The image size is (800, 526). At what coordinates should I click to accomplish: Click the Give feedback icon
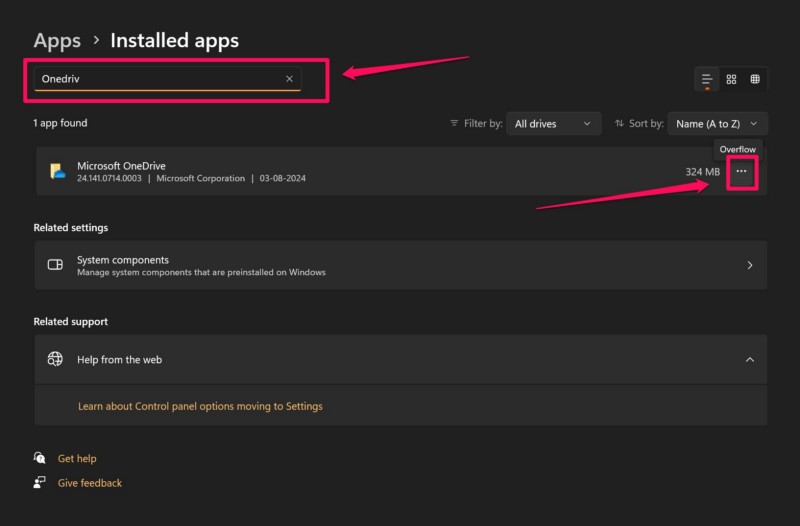pos(40,482)
